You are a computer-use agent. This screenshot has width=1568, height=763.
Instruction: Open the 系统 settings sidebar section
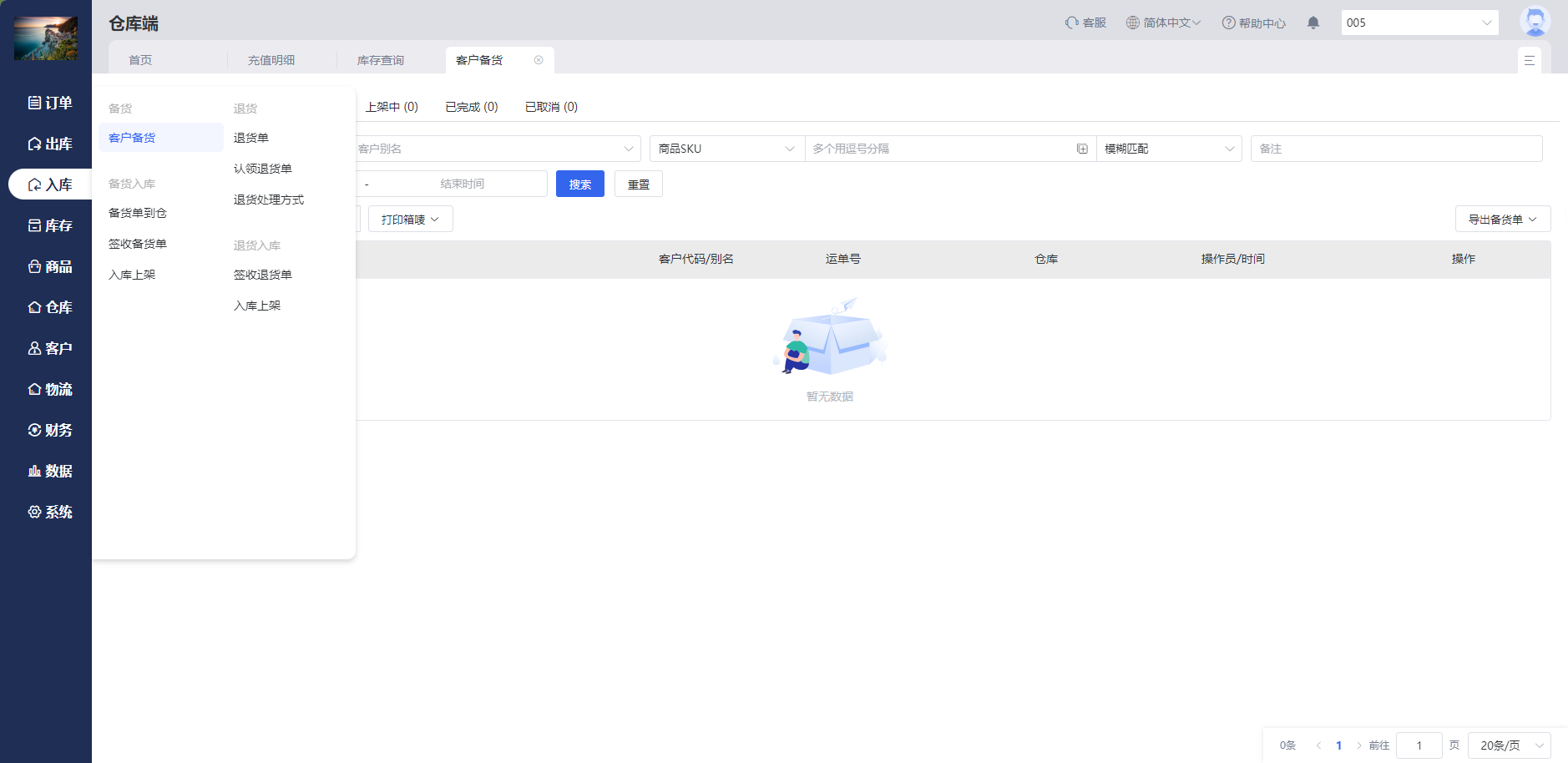pos(50,512)
